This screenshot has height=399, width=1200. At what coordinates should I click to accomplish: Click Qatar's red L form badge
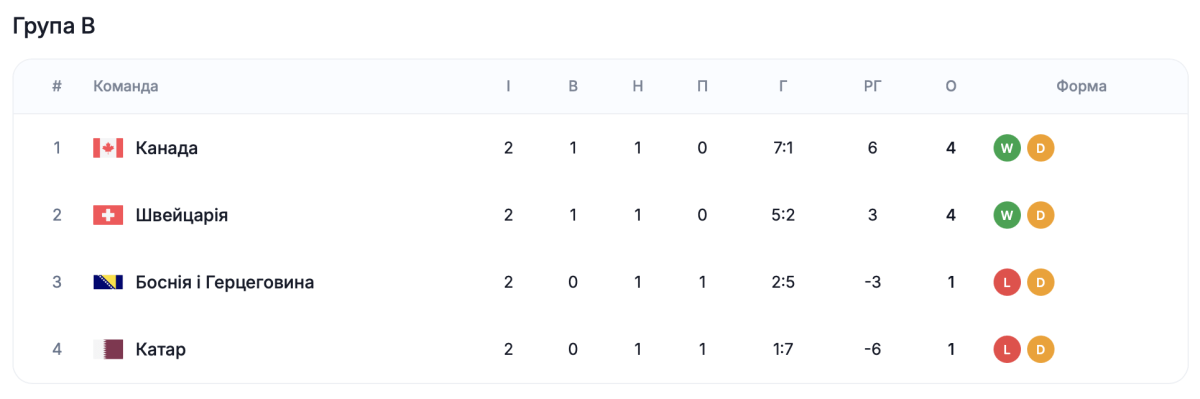(1007, 349)
